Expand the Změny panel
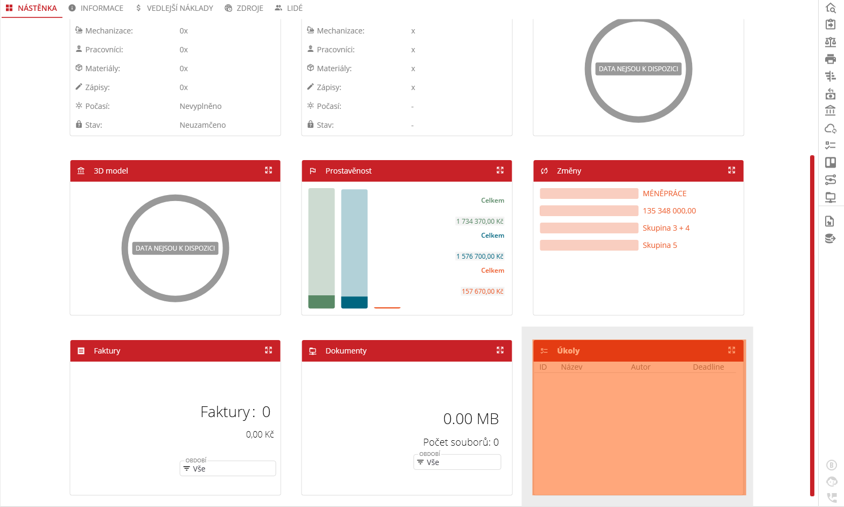Screen dimensions: 844x507 point(731,171)
